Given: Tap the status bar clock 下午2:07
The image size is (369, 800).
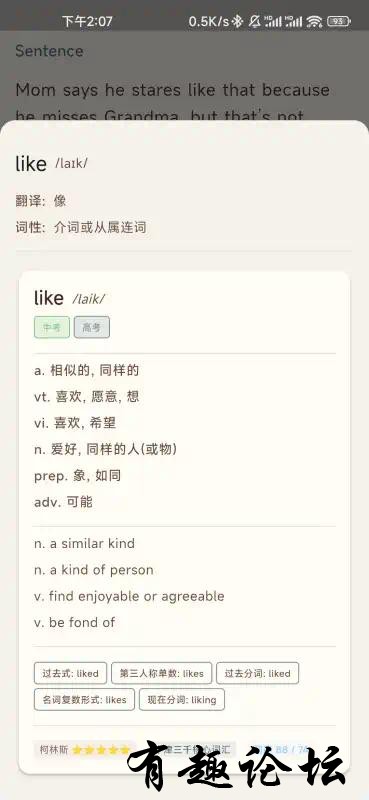Looking at the screenshot, I should 87,21.
